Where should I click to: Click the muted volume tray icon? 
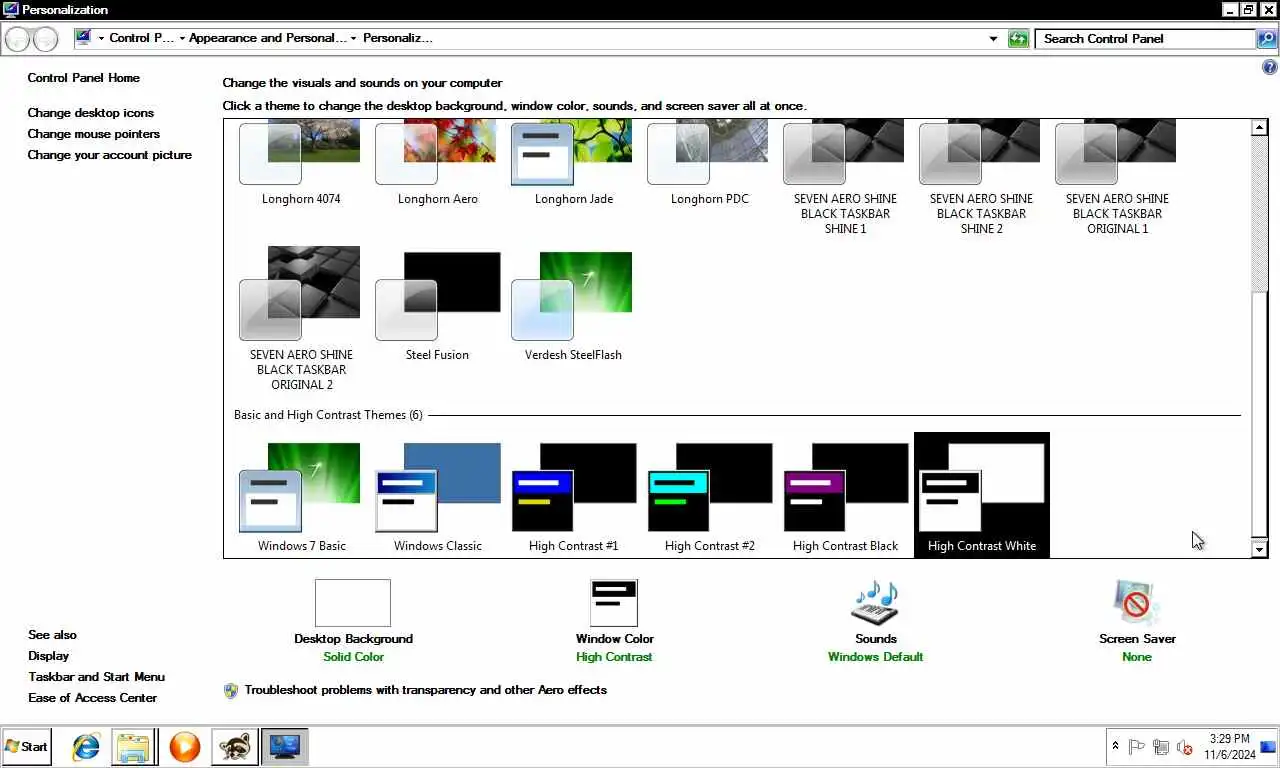click(x=1185, y=747)
